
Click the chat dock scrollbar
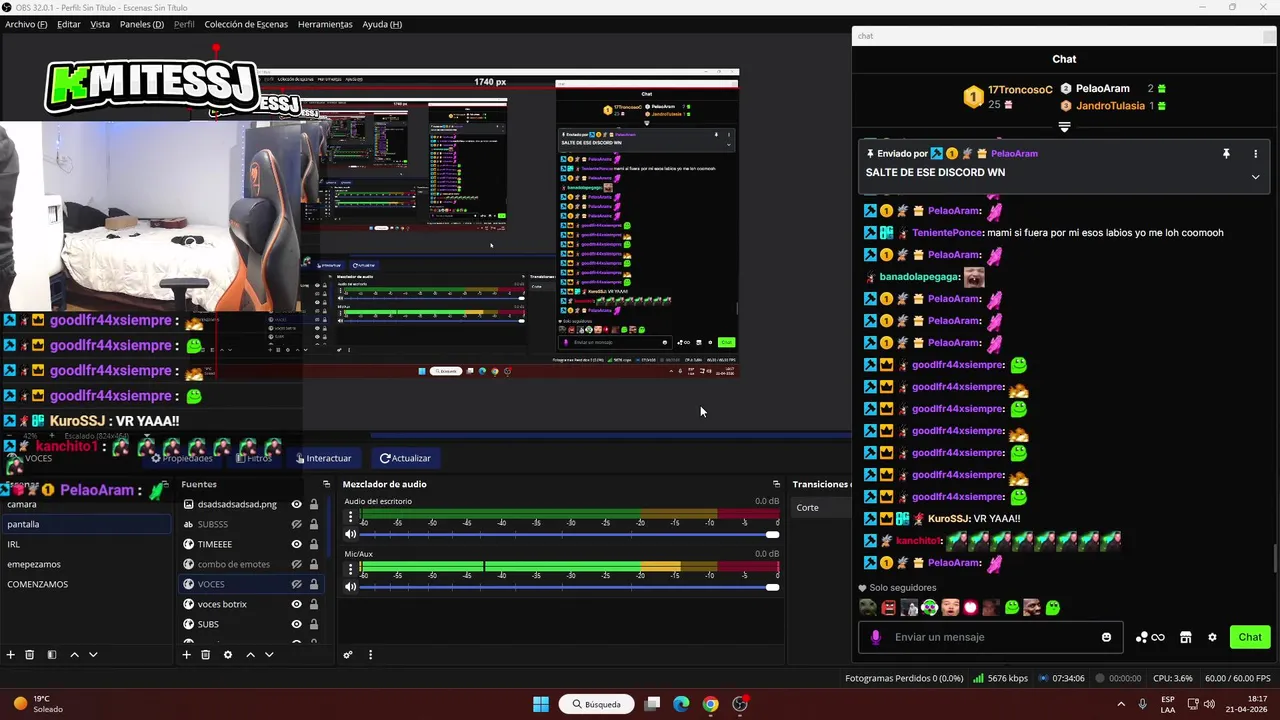1275,559
